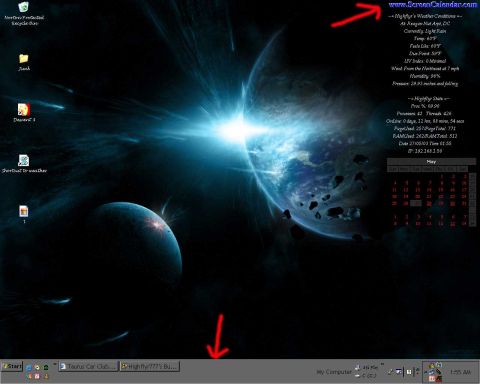
Task: Select the Shortcut to weather desktop icon
Action: (x=24, y=164)
